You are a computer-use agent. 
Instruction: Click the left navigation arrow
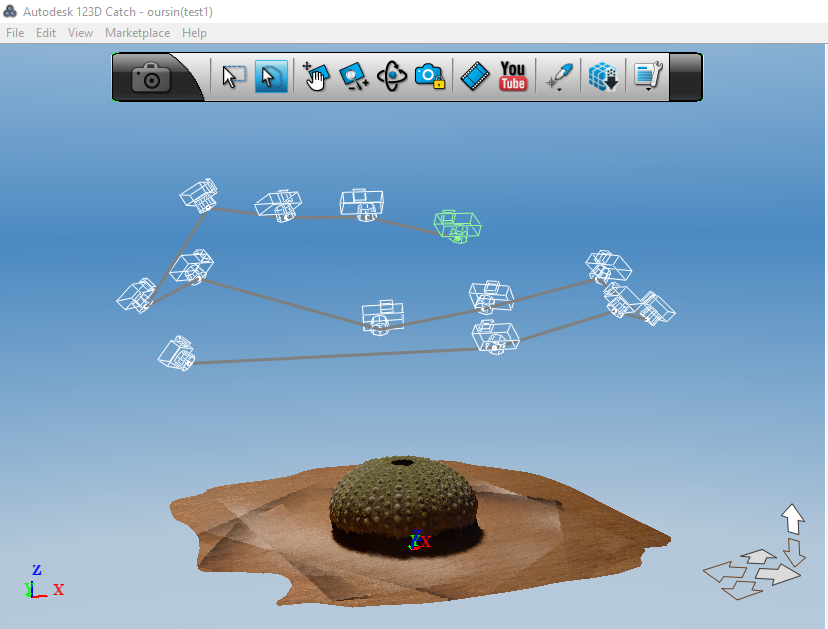724,572
